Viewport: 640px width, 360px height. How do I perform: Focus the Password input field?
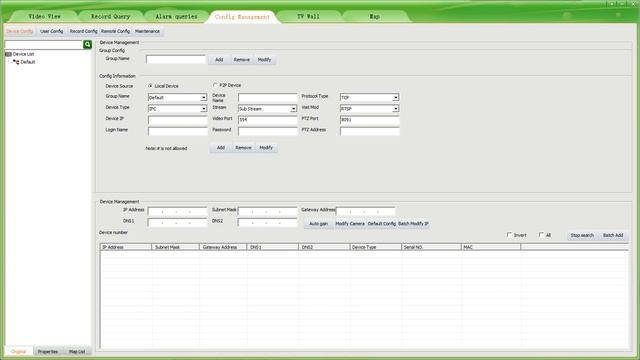click(x=268, y=131)
